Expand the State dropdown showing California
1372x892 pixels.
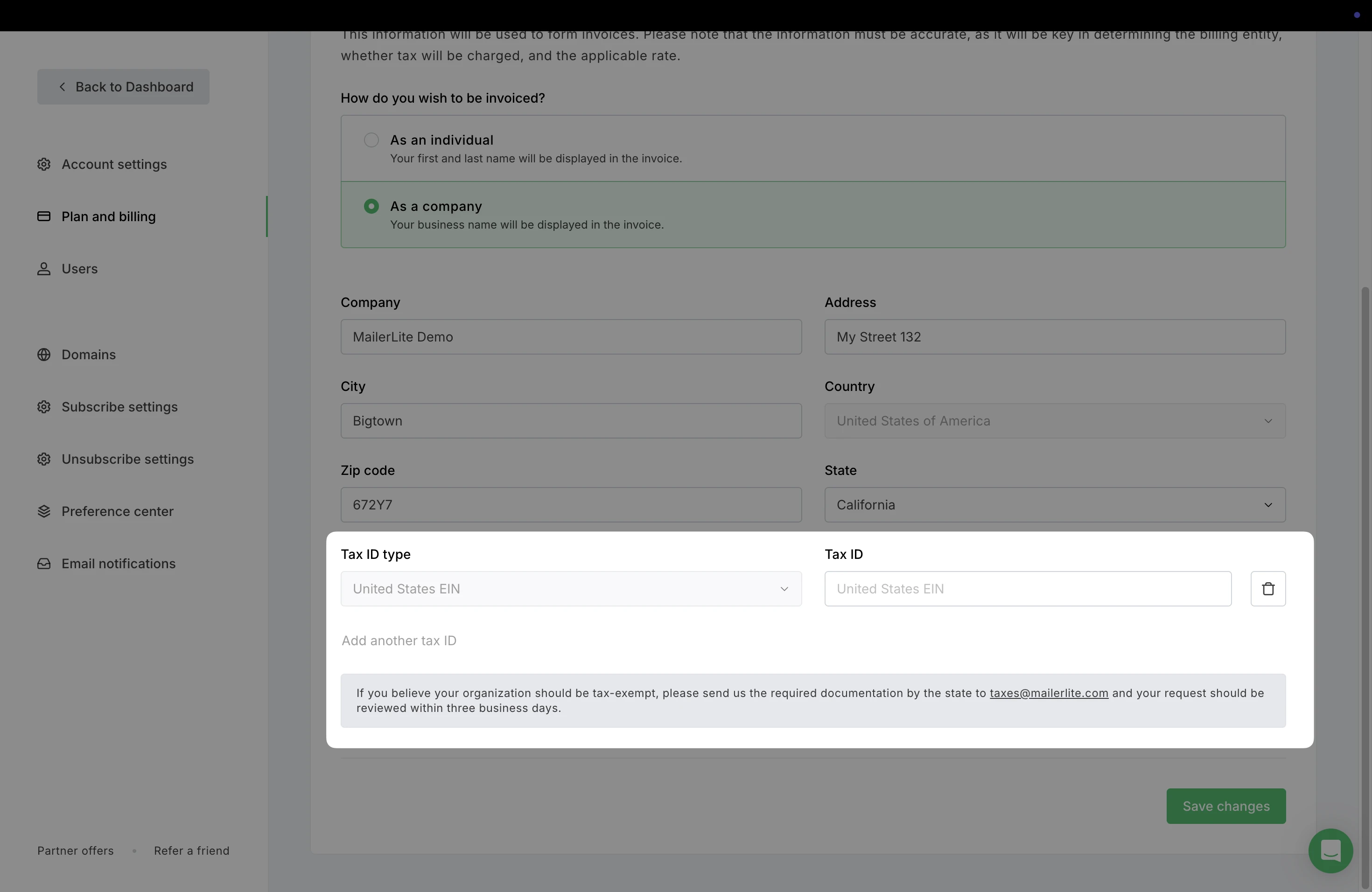coord(1054,505)
